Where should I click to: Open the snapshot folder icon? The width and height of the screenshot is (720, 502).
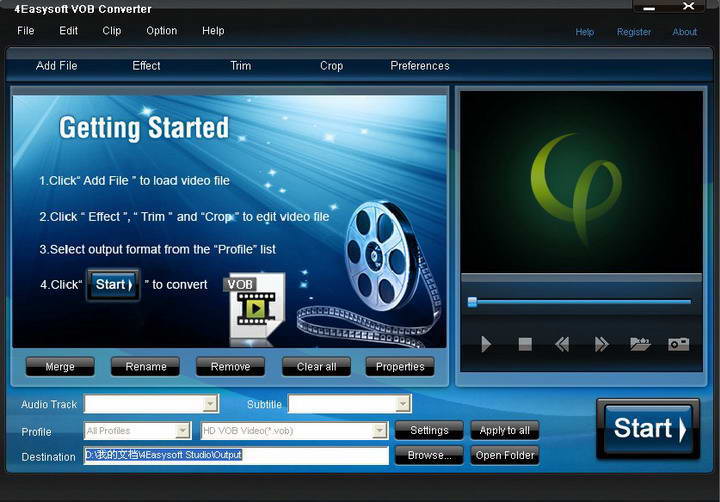640,344
